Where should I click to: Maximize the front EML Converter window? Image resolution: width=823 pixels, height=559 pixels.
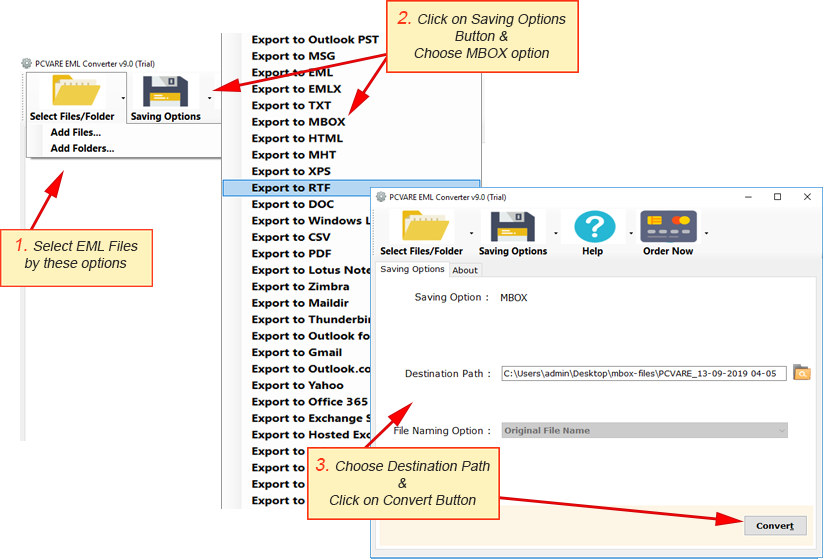click(x=777, y=197)
